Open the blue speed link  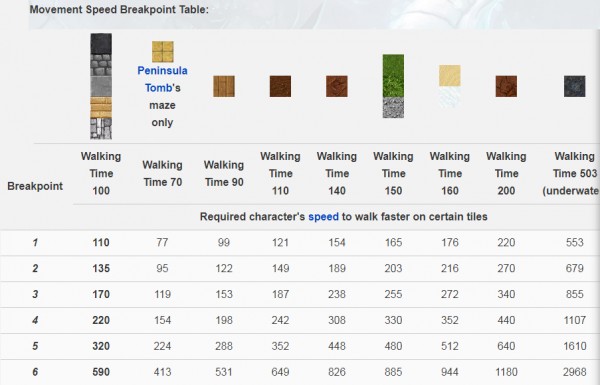323,217
